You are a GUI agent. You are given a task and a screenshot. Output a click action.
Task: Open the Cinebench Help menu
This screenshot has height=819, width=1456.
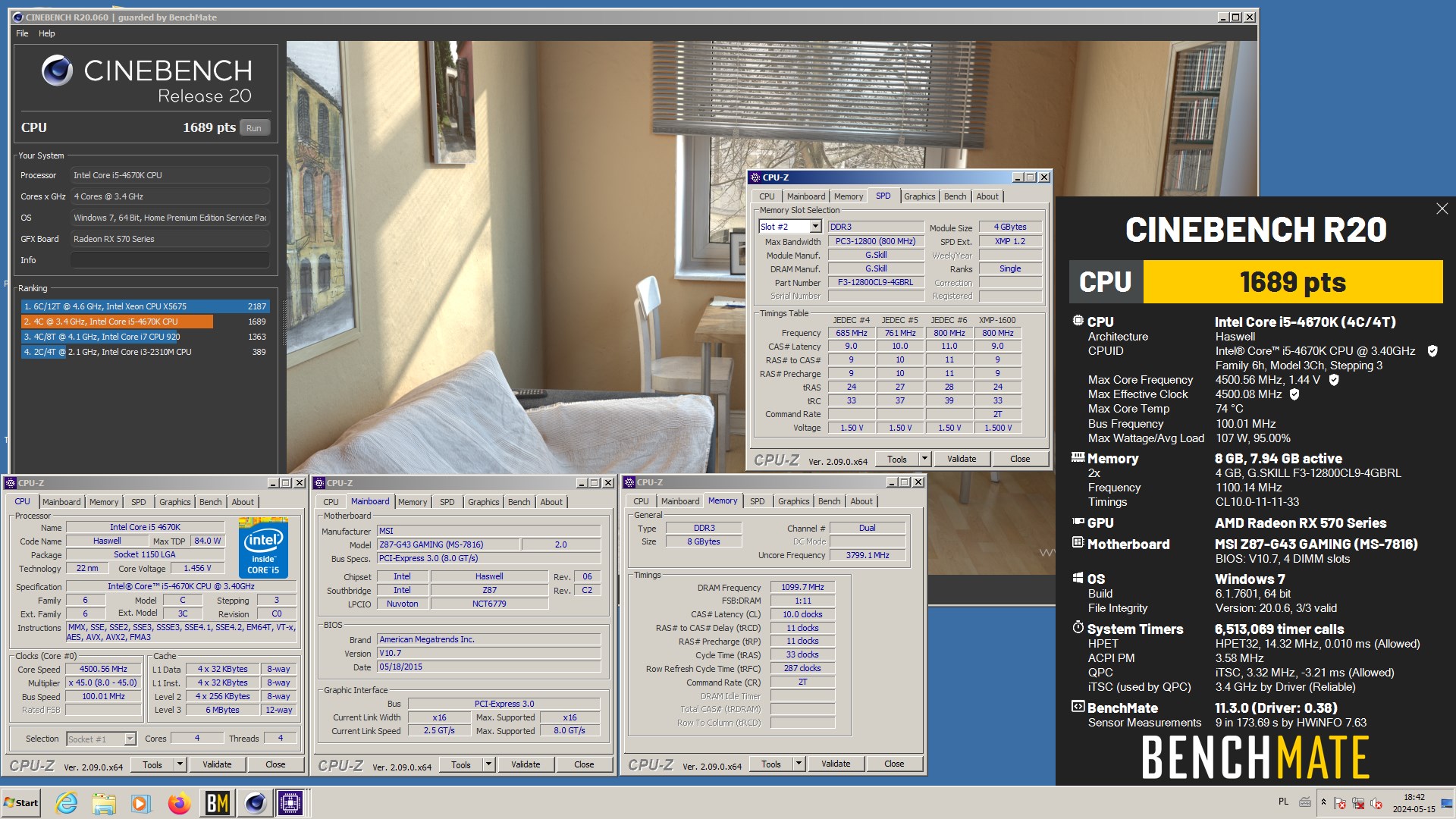pos(47,33)
